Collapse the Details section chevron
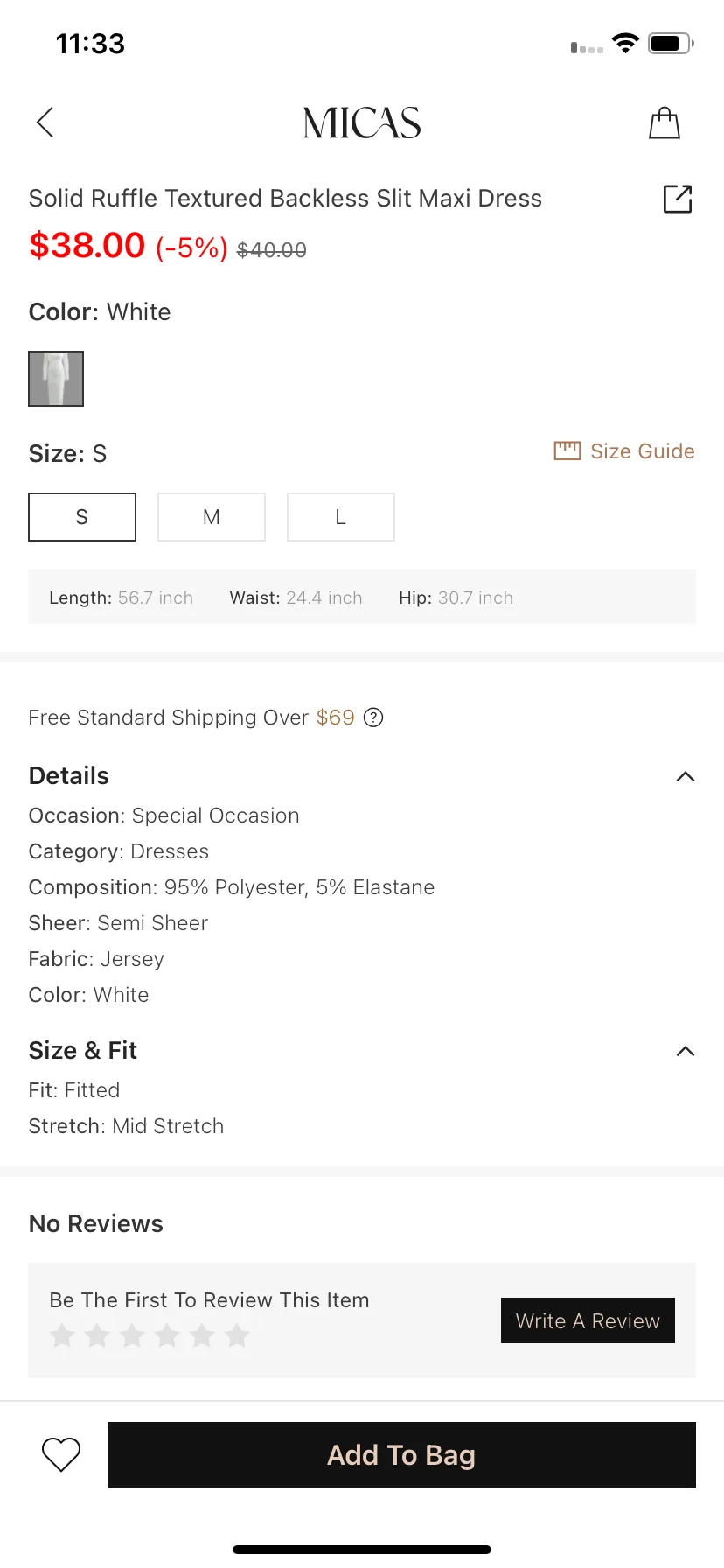Viewport: 724px width, 1568px height. pyautogui.click(x=686, y=776)
